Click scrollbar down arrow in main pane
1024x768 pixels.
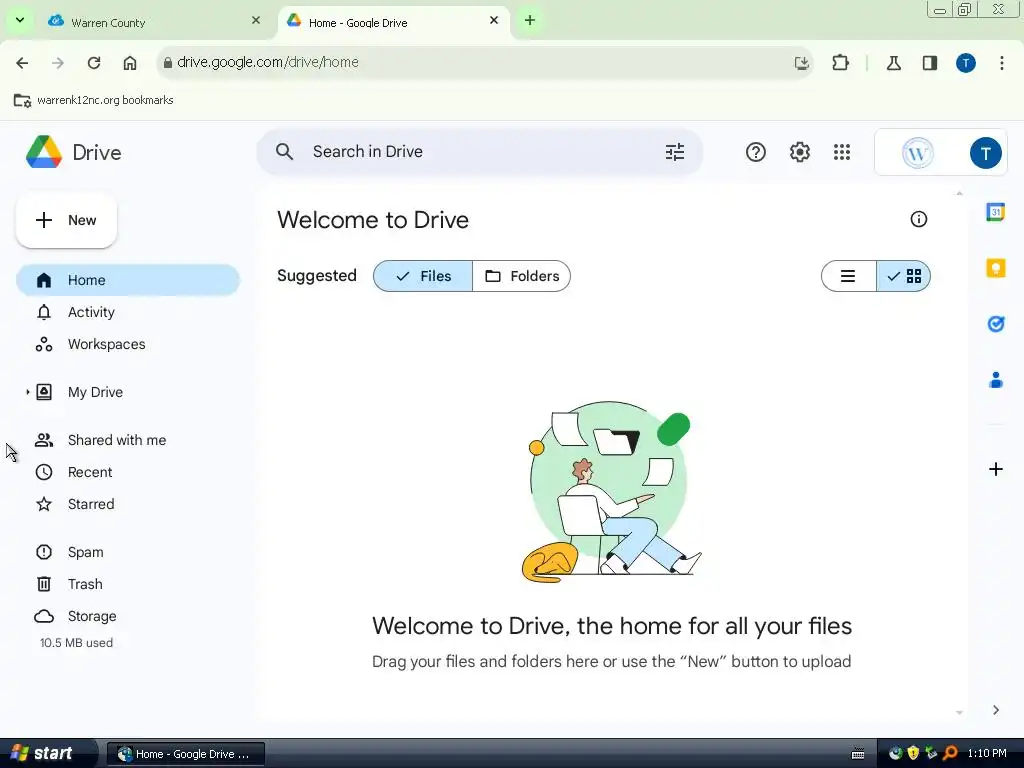coord(959,712)
